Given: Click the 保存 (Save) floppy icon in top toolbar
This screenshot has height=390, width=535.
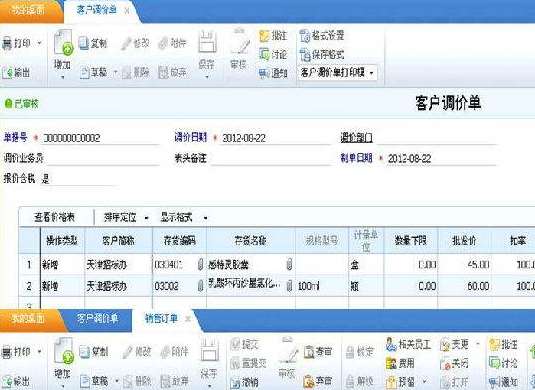Looking at the screenshot, I should pos(207,42).
